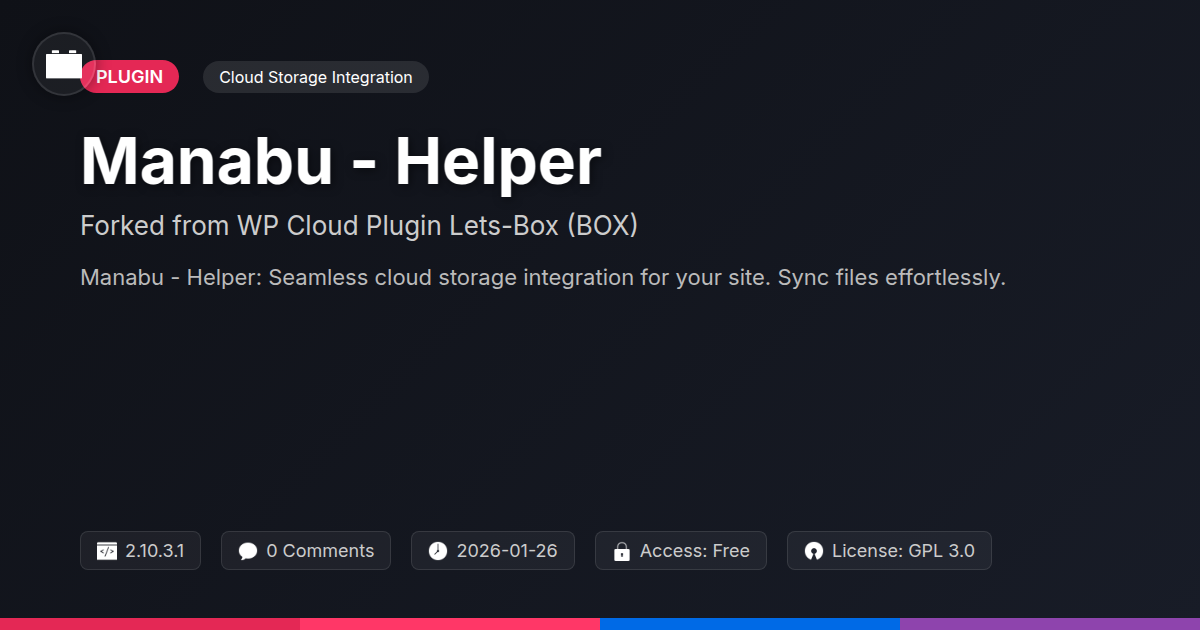Screen dimensions: 1200x630
Task: Click the speech bubble comments icon
Action: (248, 551)
